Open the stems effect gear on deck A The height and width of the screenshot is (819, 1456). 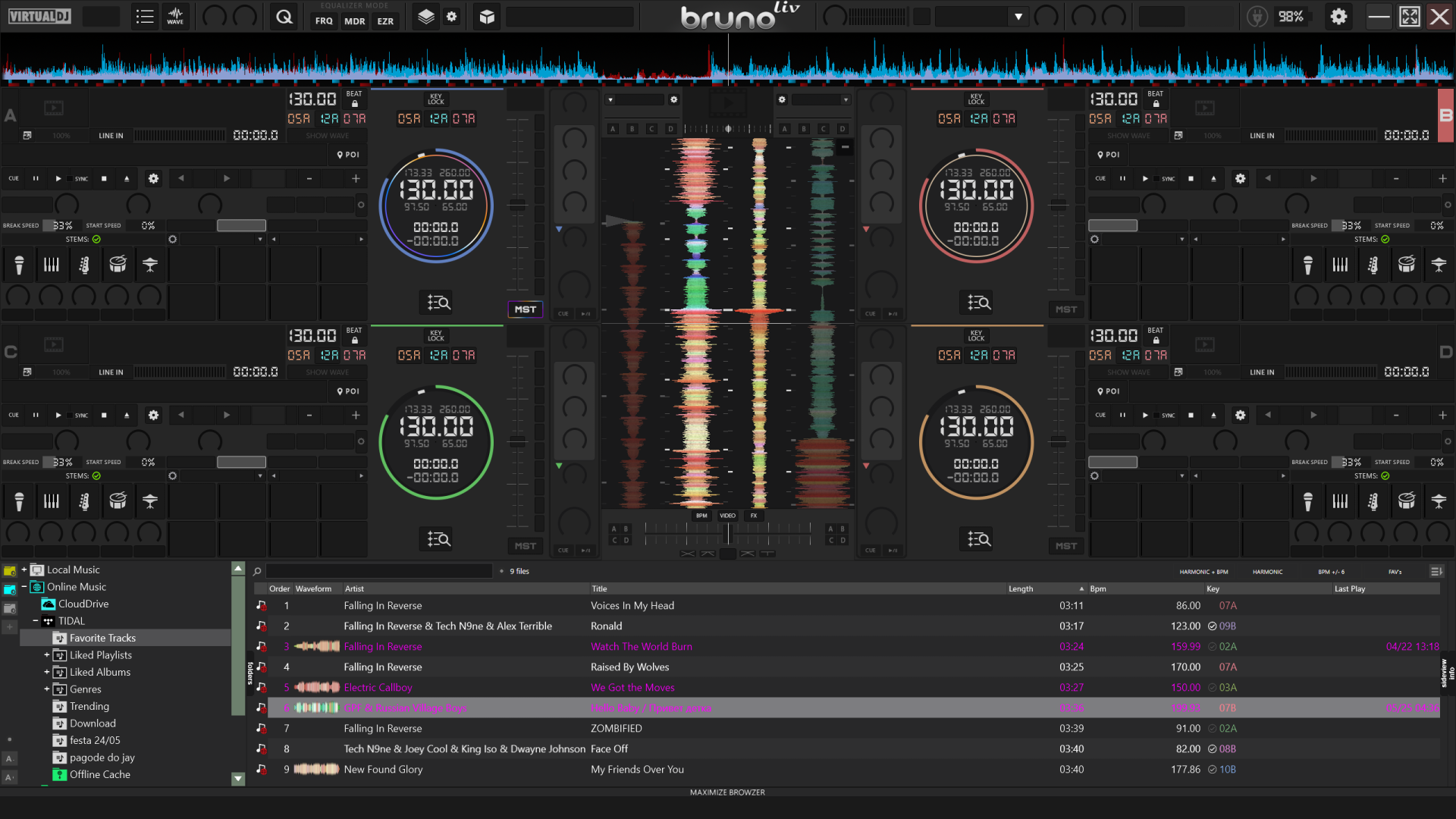coord(173,240)
